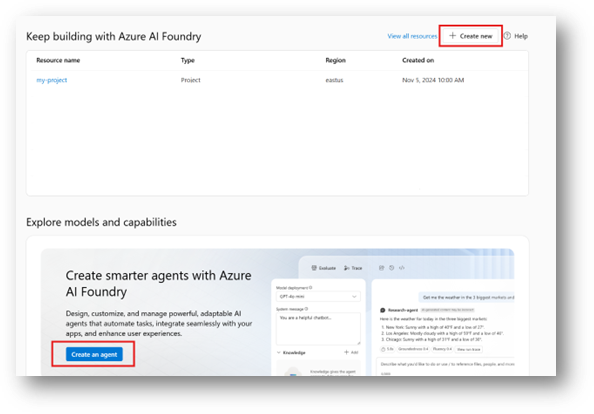This screenshot has height=414, width=594.
Task: Click the Create new button
Action: pyautogui.click(x=471, y=36)
